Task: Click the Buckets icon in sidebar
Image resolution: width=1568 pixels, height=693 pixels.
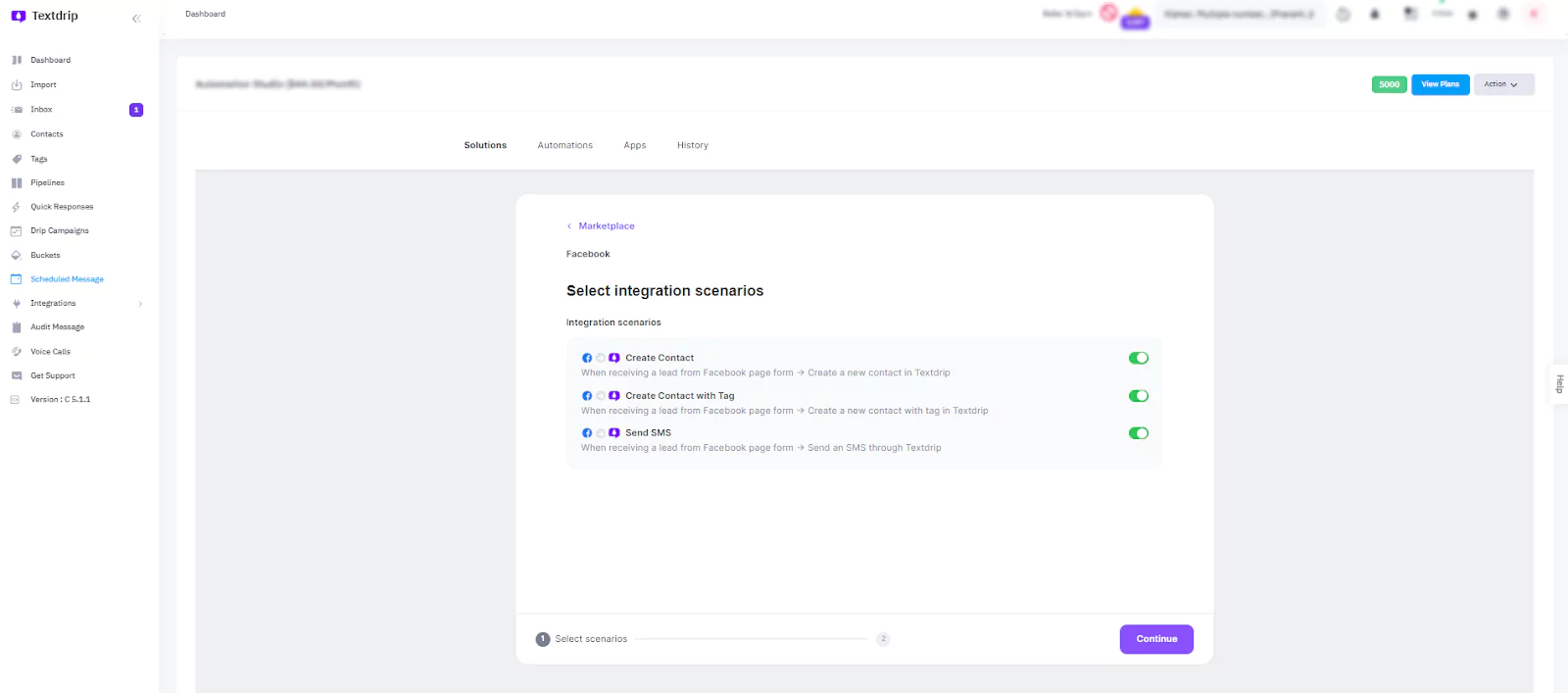Action: [x=17, y=256]
